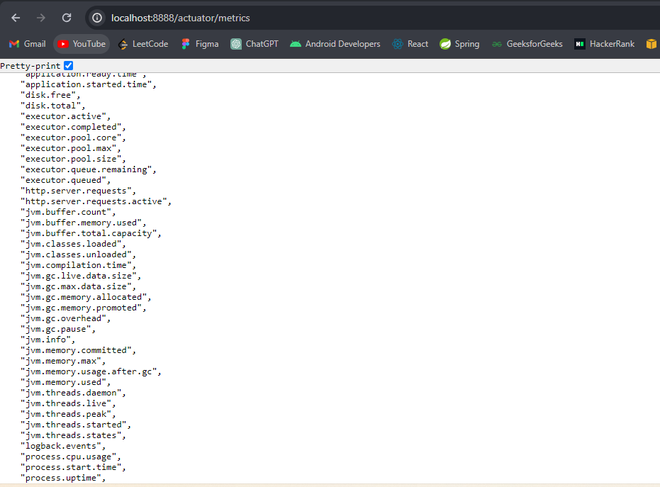Open the Figma bookmark
The image size is (660, 487).
200,44
